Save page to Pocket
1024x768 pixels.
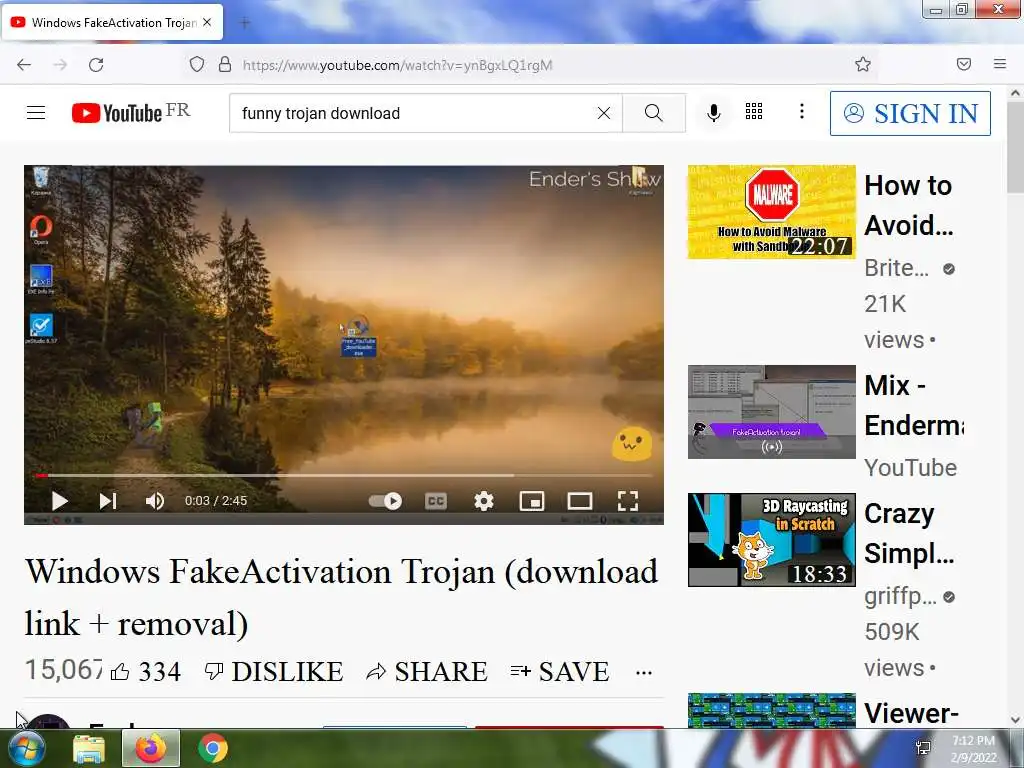click(963, 64)
